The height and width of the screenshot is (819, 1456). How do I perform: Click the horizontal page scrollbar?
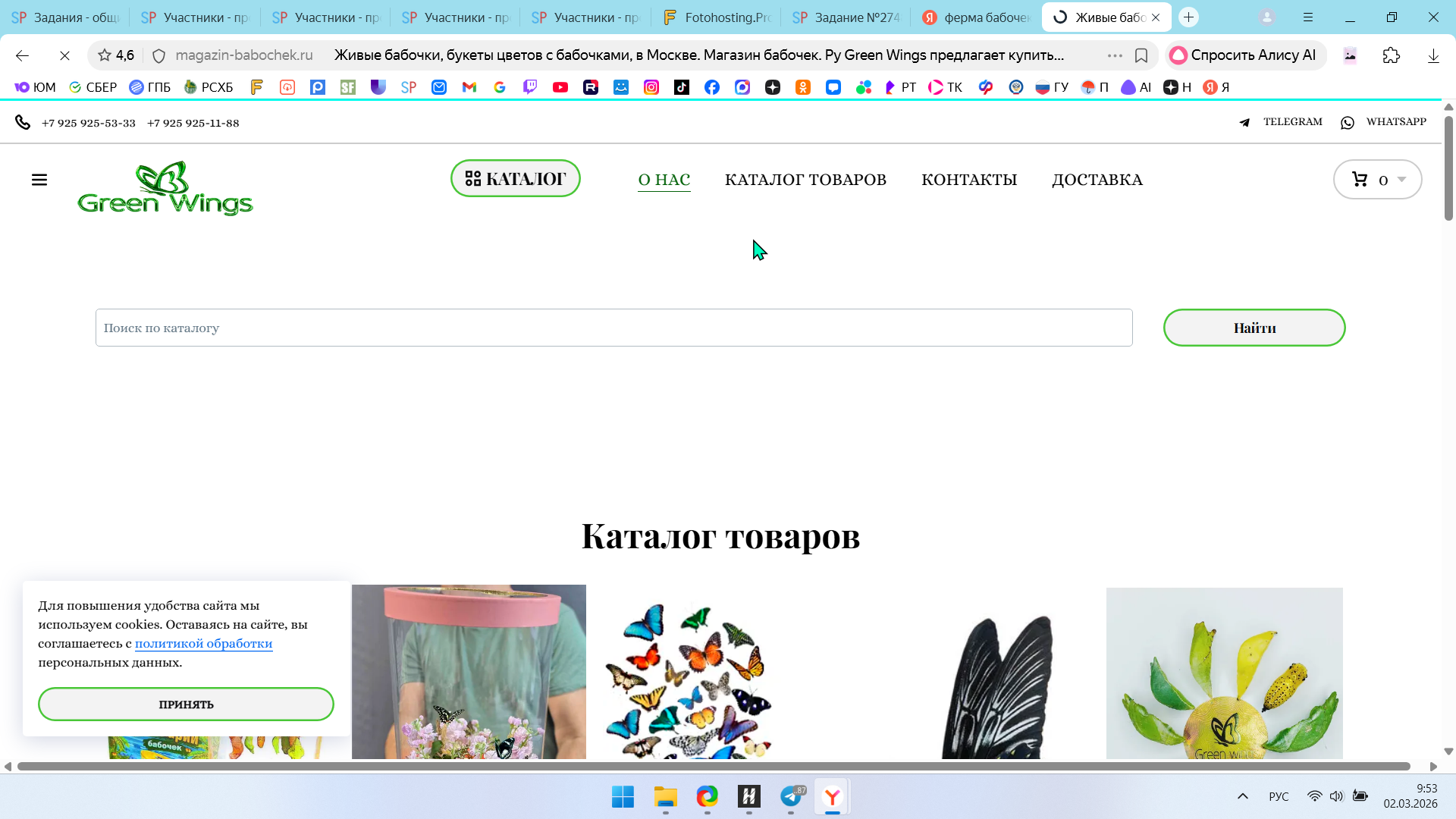pyautogui.click(x=713, y=766)
